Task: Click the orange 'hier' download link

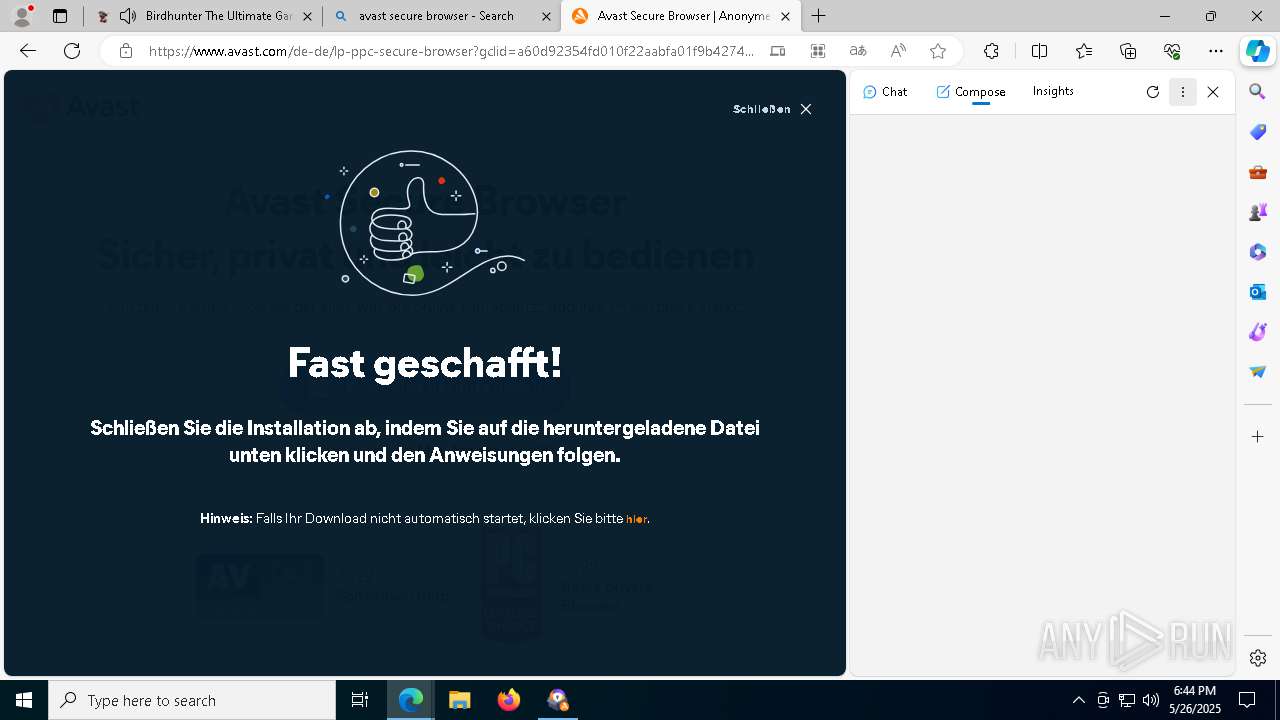Action: tap(636, 519)
